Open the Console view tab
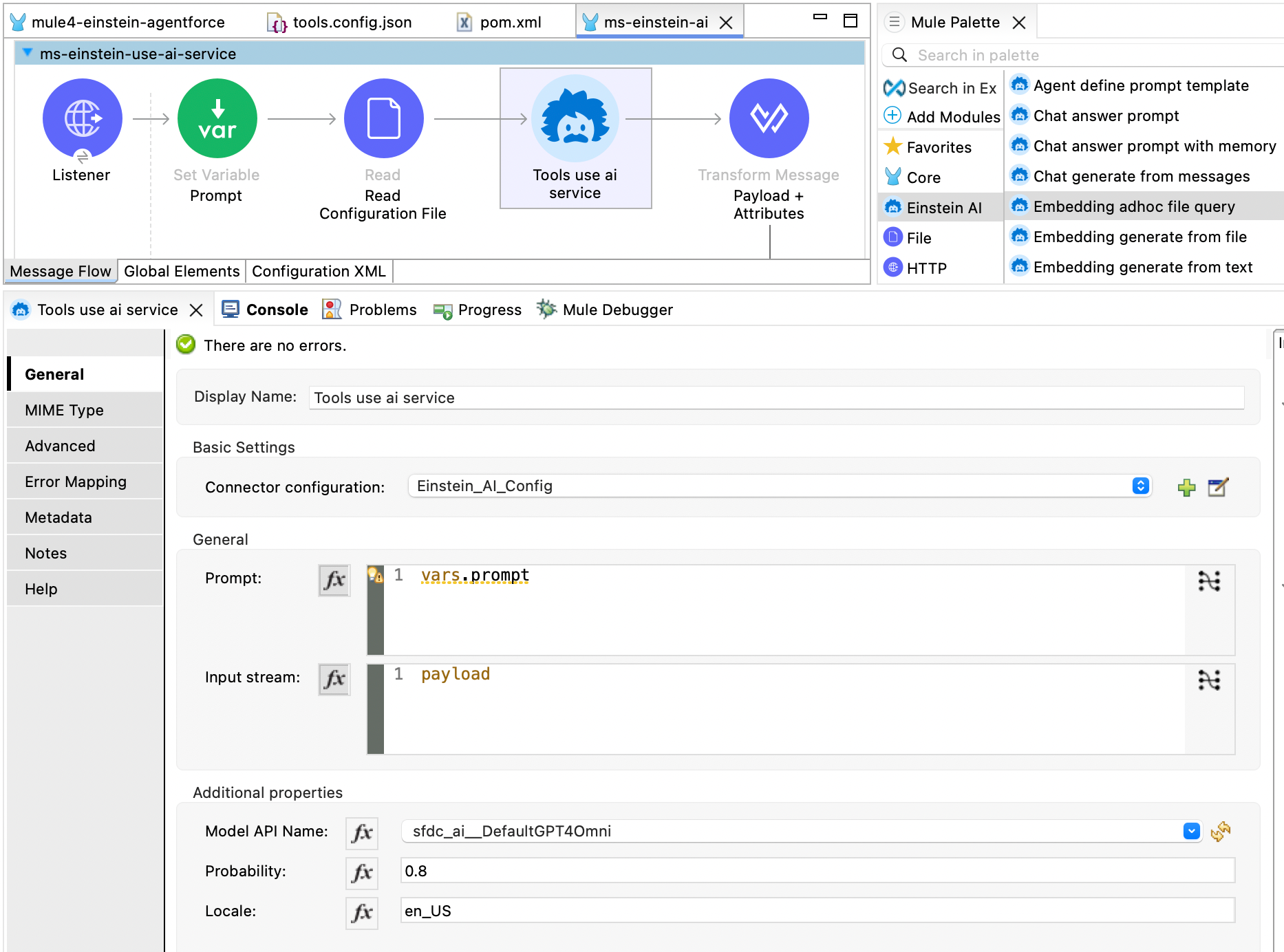 point(265,310)
